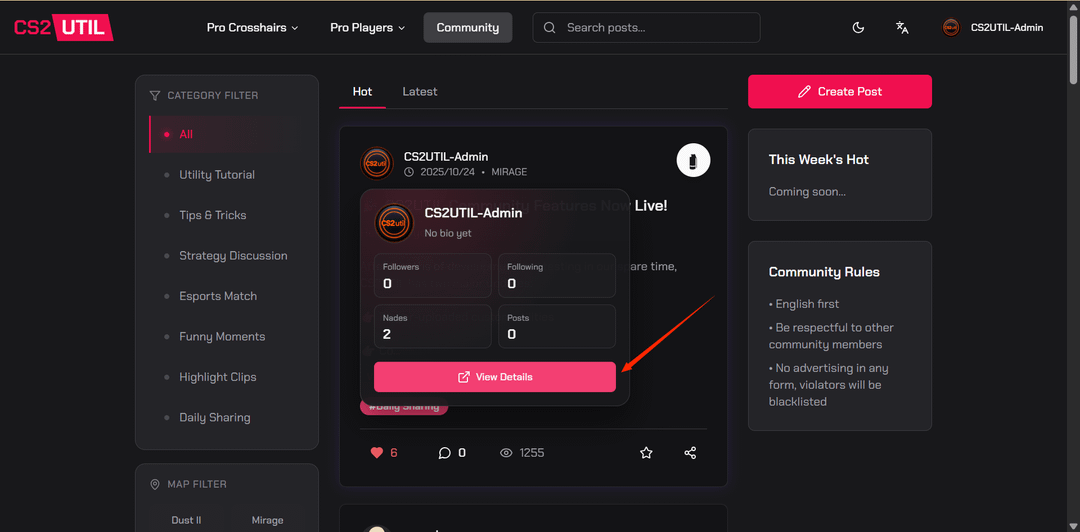Viewport: 1080px width, 532px height.
Task: Switch to the Latest tab
Action: click(x=419, y=92)
